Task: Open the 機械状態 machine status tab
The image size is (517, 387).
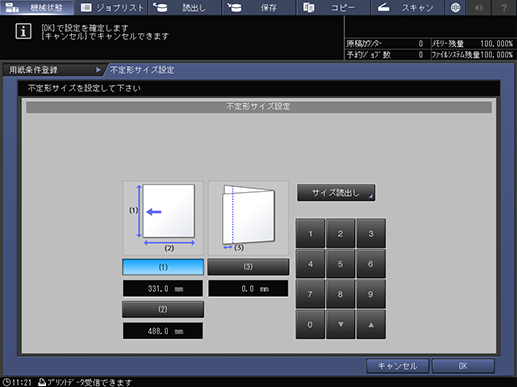Action: pyautogui.click(x=37, y=7)
